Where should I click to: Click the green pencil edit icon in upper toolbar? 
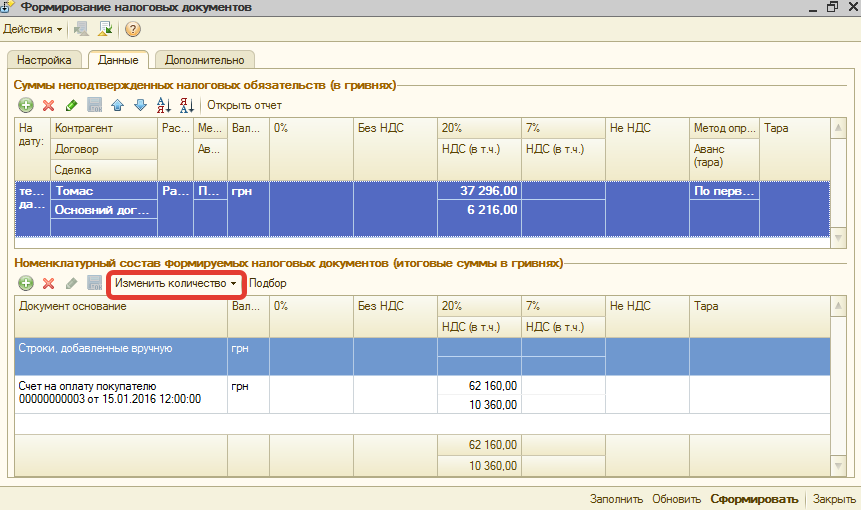coord(71,105)
